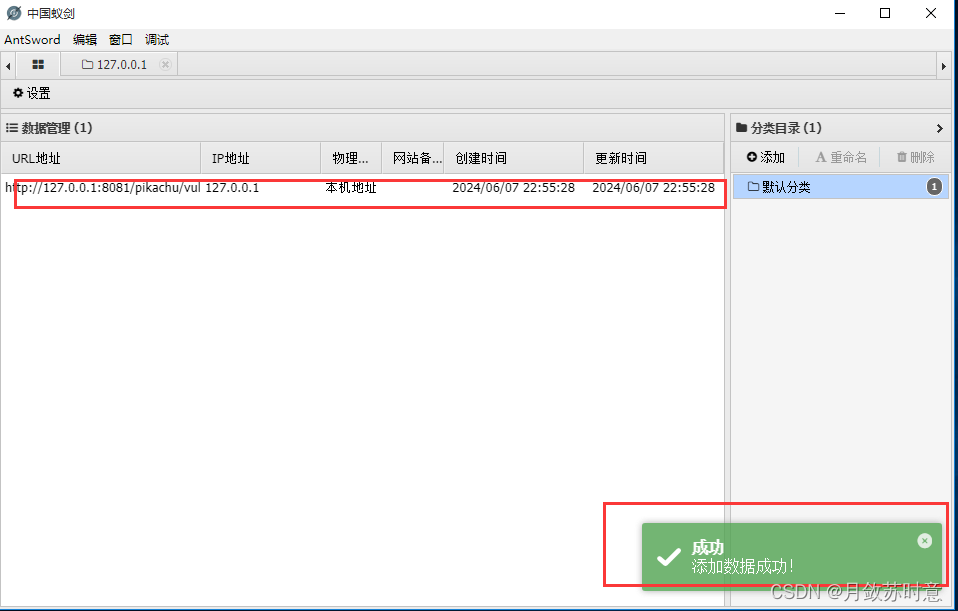Open 设置 settings
Screen dimensions: 958x611
(32, 93)
